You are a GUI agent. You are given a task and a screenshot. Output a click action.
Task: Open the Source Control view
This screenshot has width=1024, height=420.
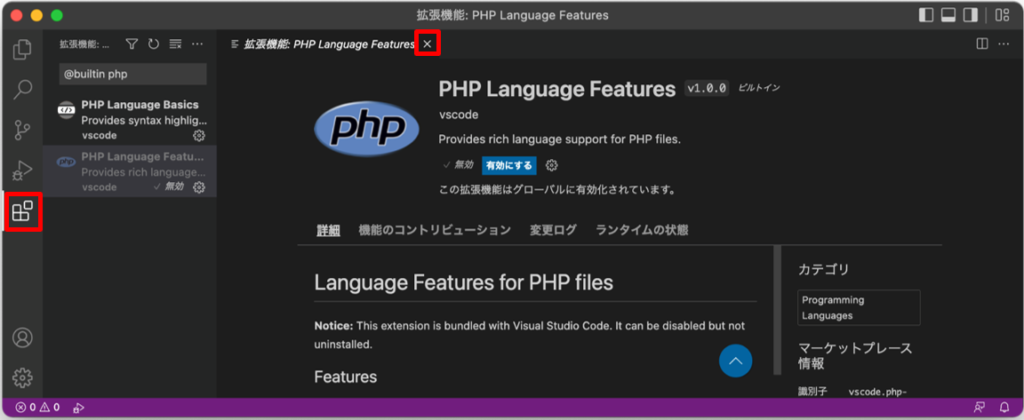(23, 130)
